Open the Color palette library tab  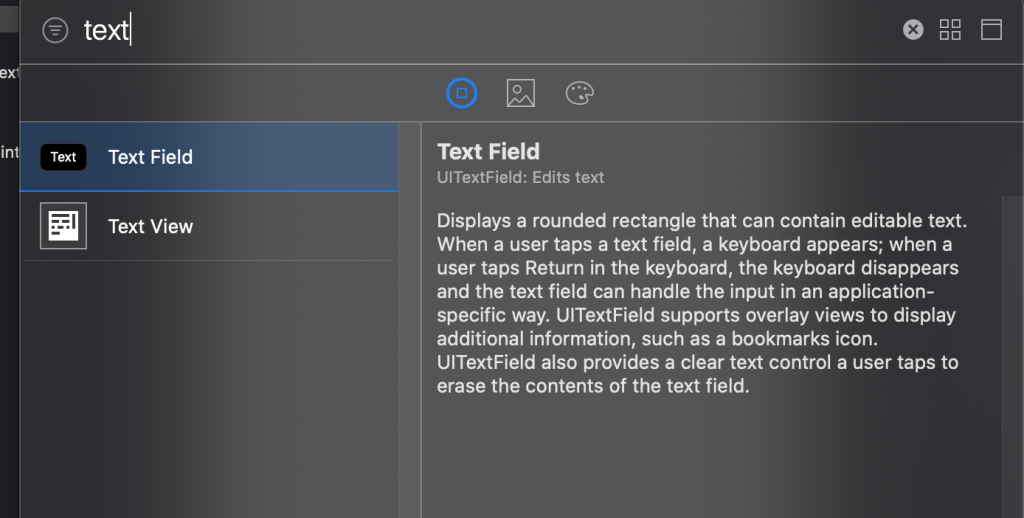pos(579,93)
